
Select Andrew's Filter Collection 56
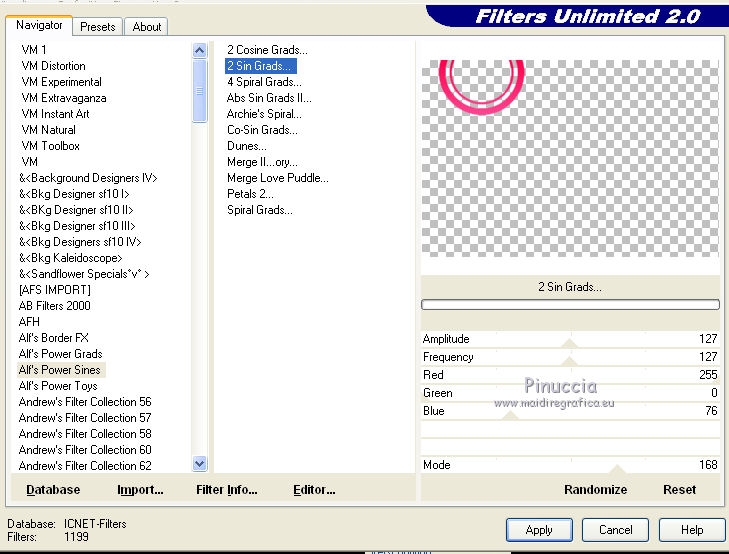[x=85, y=402]
